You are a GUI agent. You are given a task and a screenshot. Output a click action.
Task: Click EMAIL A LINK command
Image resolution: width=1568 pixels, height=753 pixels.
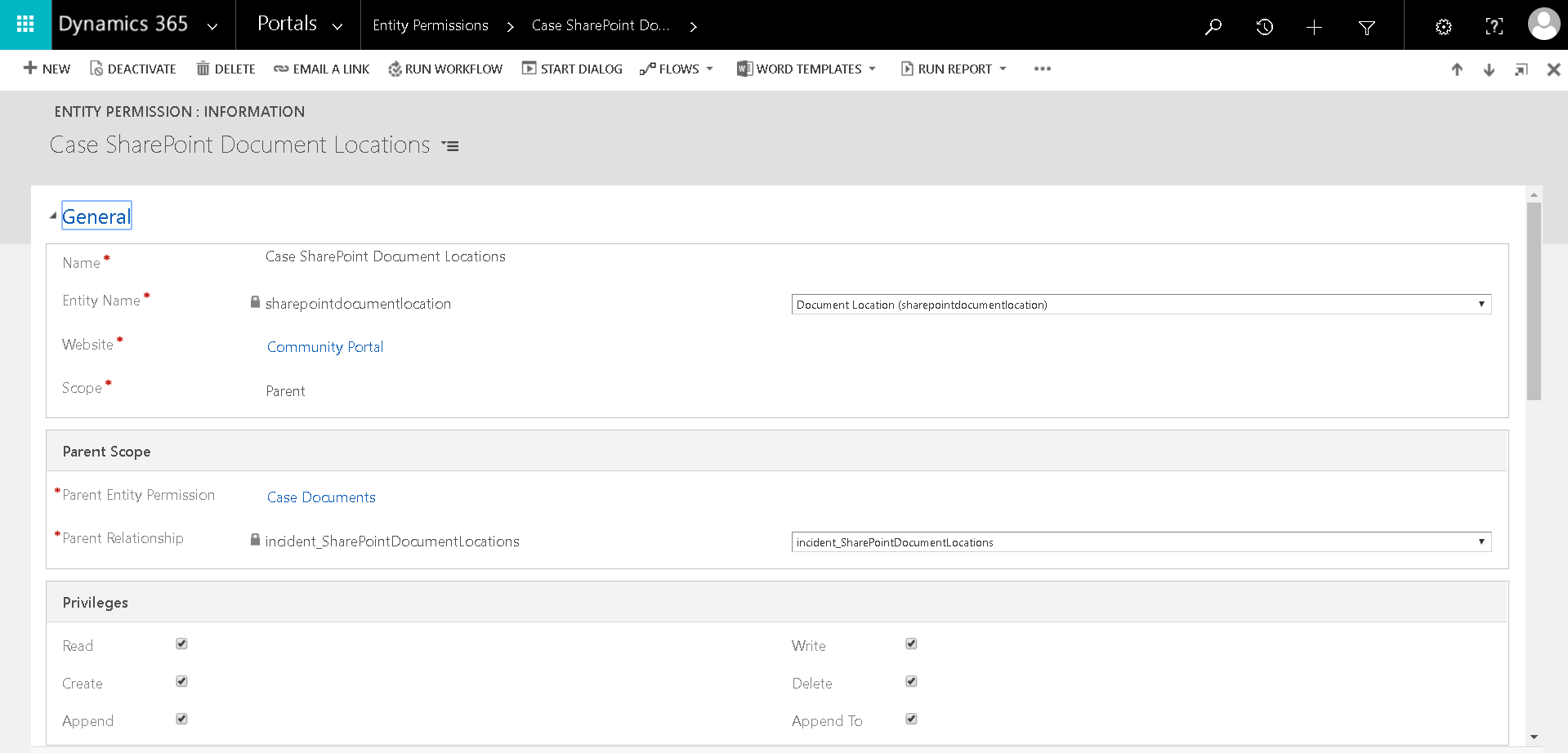(x=321, y=69)
